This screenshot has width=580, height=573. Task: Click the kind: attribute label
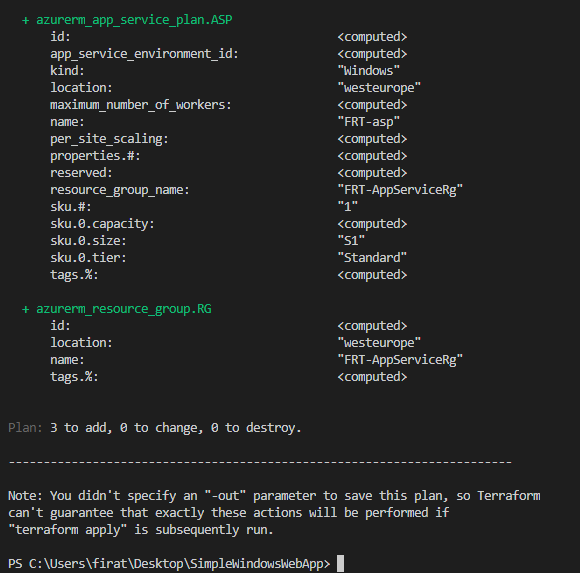point(67,71)
